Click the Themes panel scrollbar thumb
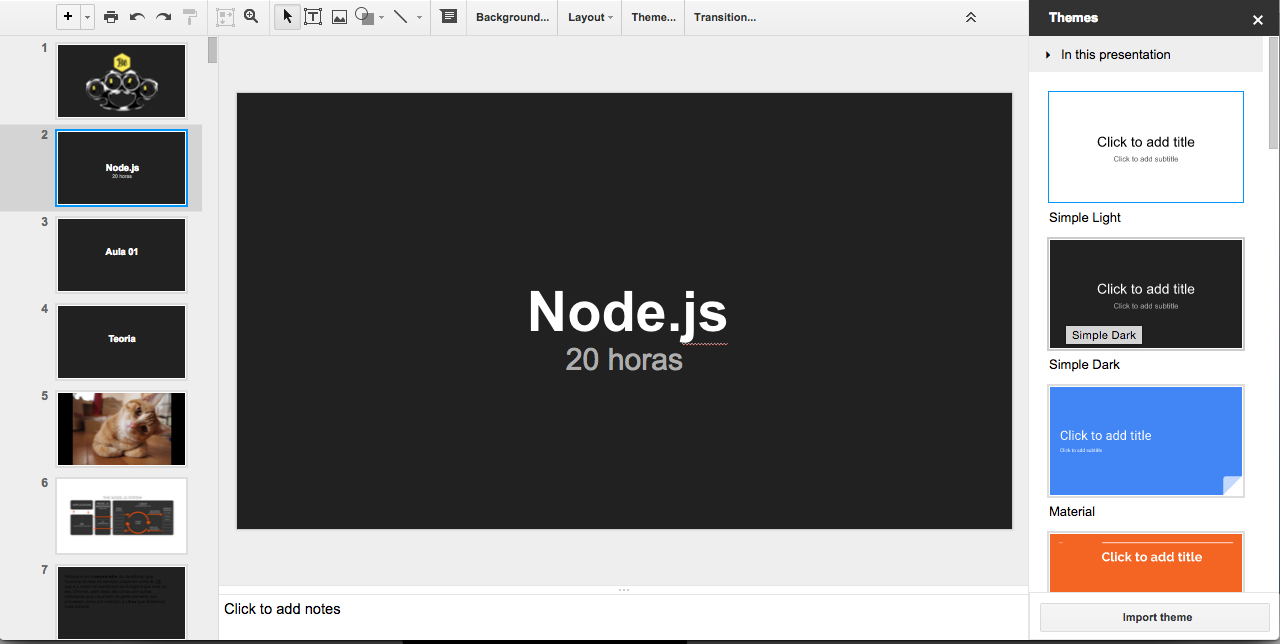 click(1273, 93)
